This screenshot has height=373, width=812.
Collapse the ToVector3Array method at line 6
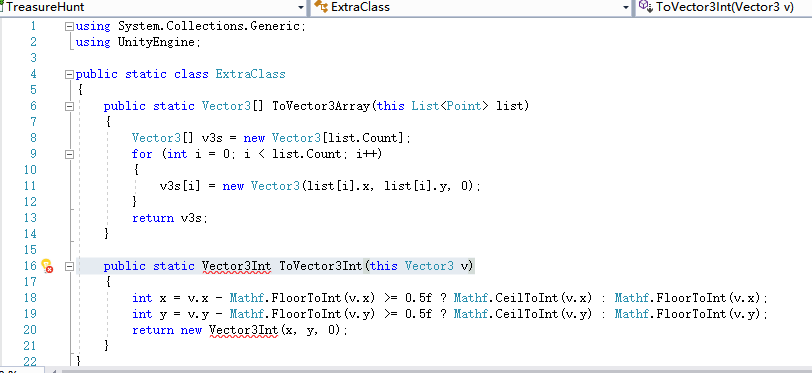(x=69, y=106)
